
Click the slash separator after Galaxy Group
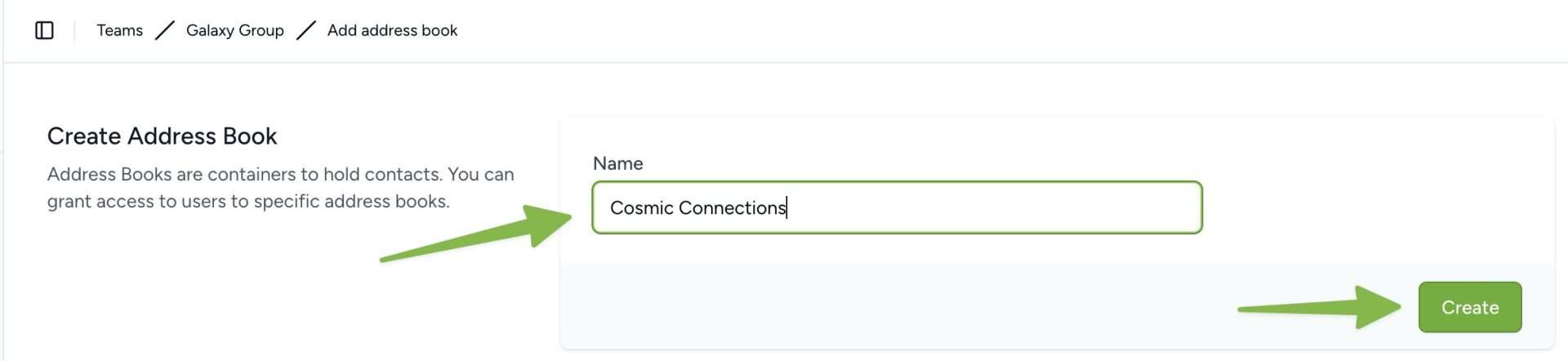tap(305, 30)
